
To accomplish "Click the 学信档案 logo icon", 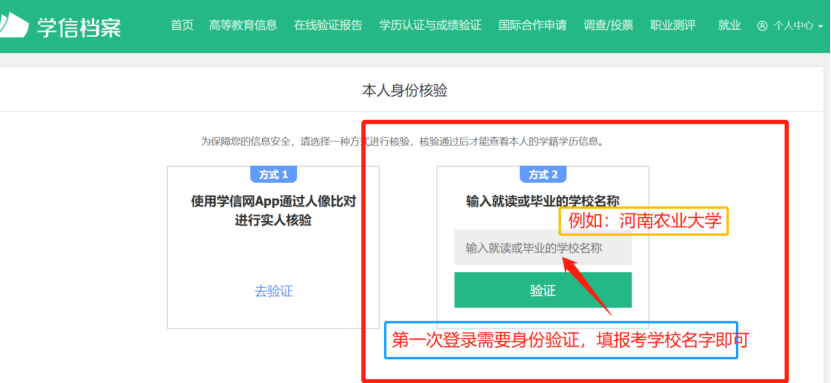I will 14,26.
